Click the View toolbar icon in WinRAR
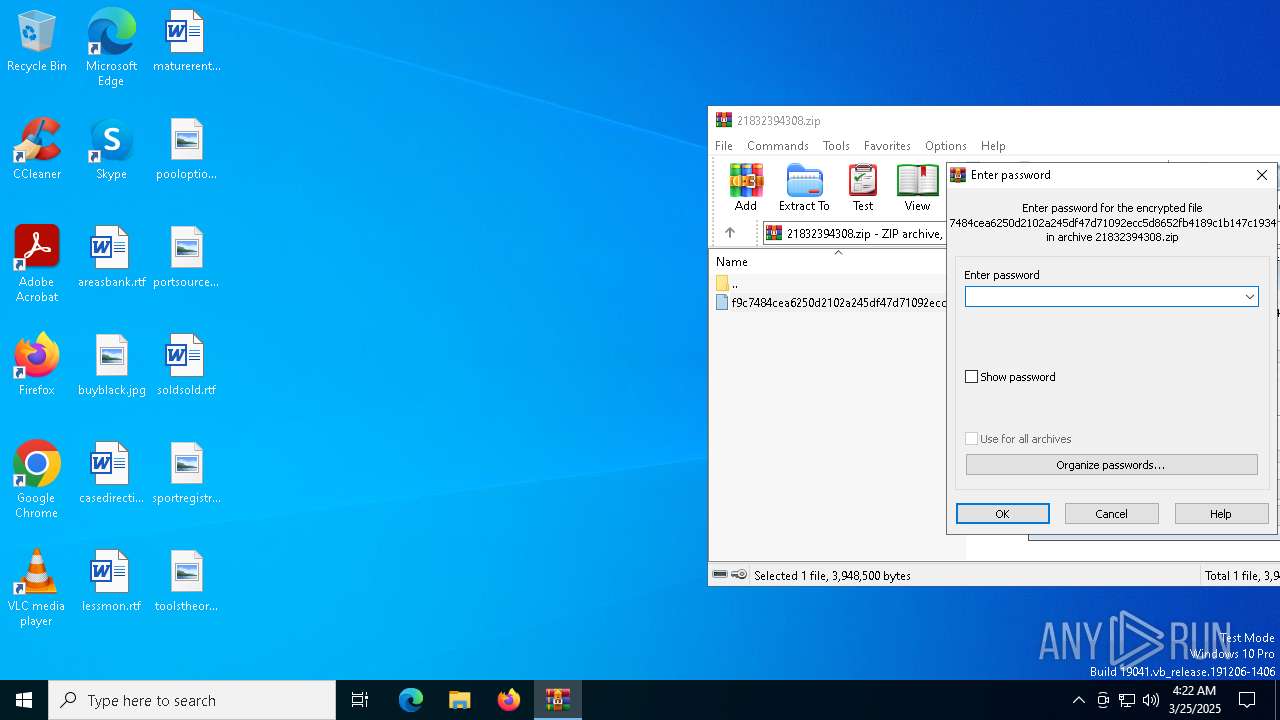This screenshot has height=720, width=1280. click(917, 188)
